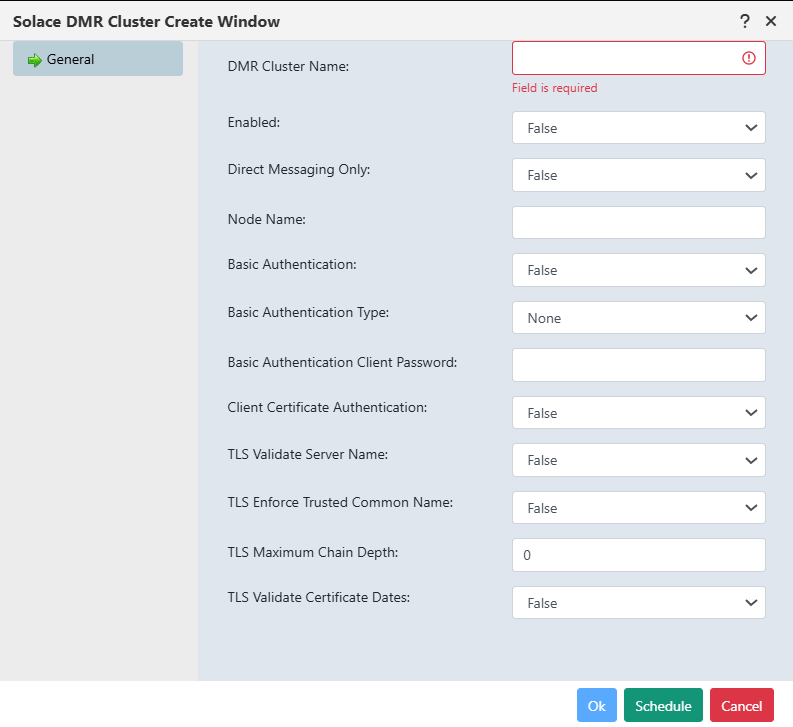Click the red error icon in DMR Cluster Name field

point(748,58)
